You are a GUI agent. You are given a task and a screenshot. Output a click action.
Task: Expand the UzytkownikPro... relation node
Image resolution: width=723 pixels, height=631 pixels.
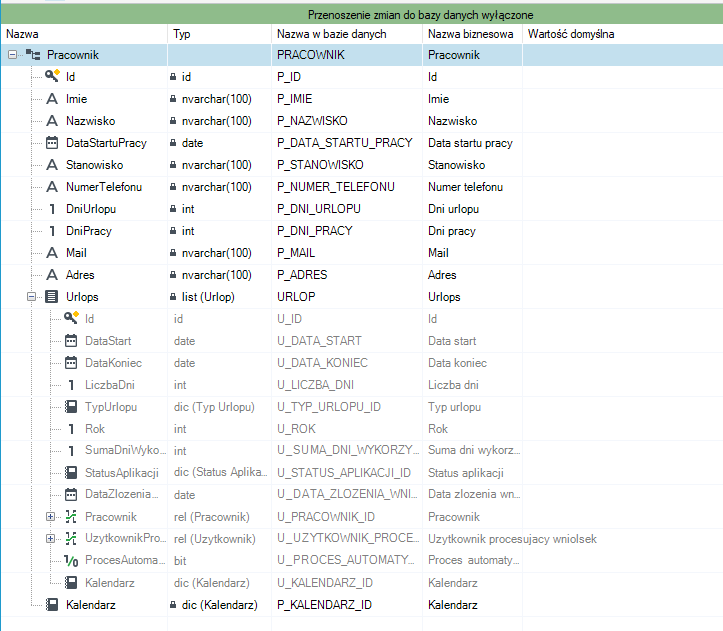pyautogui.click(x=50, y=538)
